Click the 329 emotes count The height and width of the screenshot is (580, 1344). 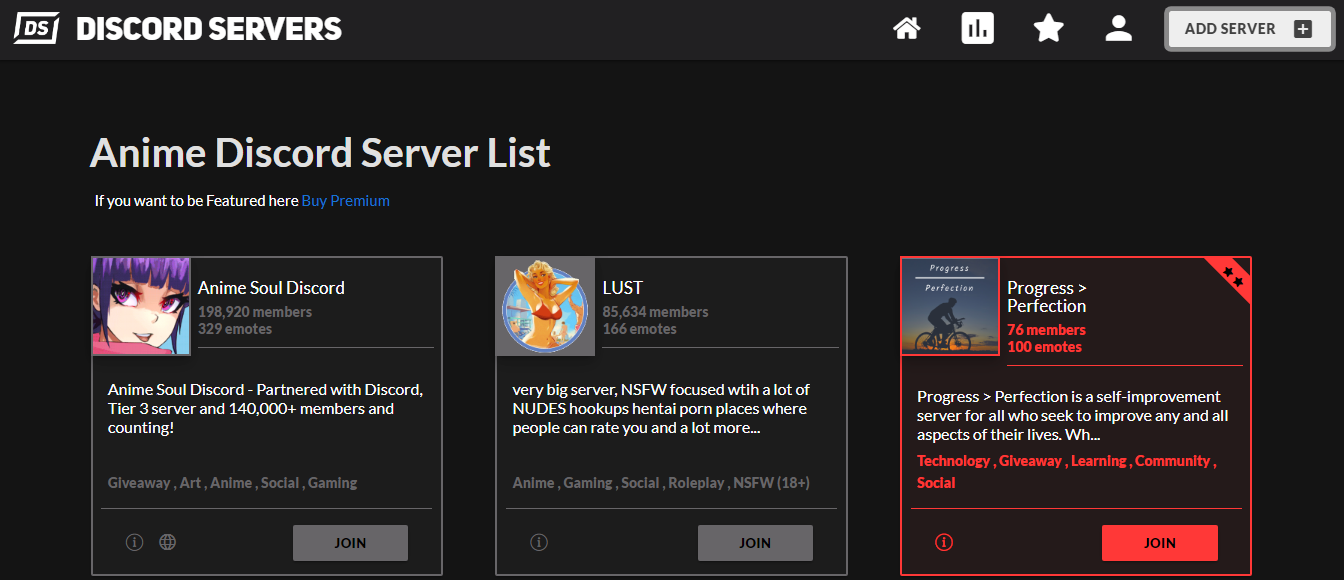point(235,329)
